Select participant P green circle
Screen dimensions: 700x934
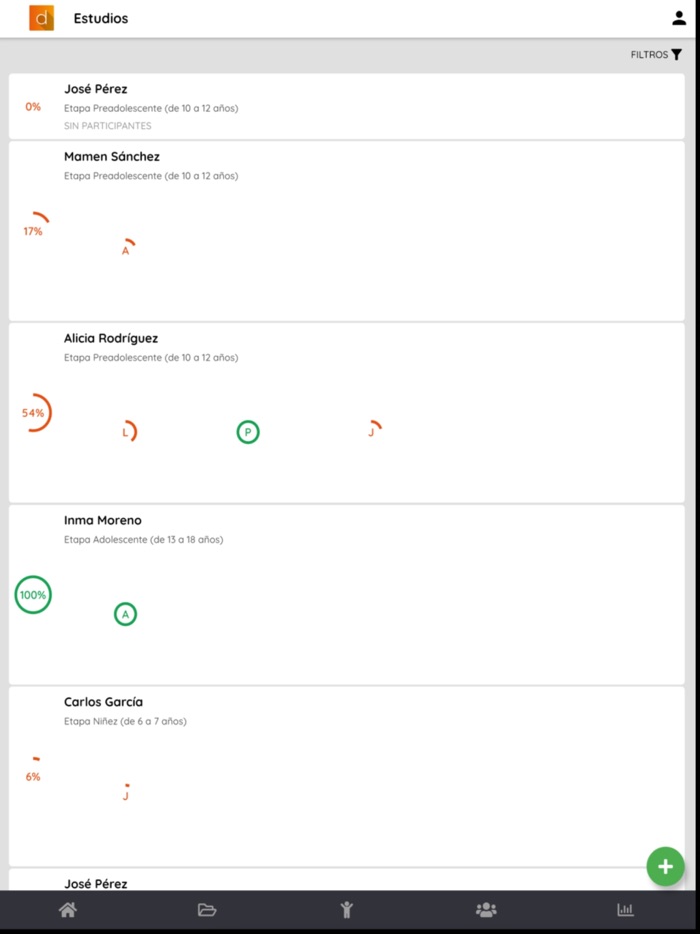[x=248, y=432]
